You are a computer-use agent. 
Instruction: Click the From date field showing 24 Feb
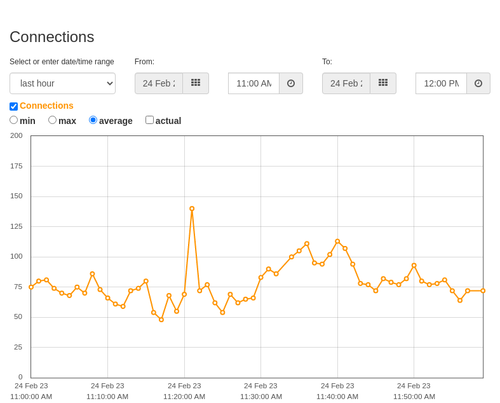click(x=159, y=83)
